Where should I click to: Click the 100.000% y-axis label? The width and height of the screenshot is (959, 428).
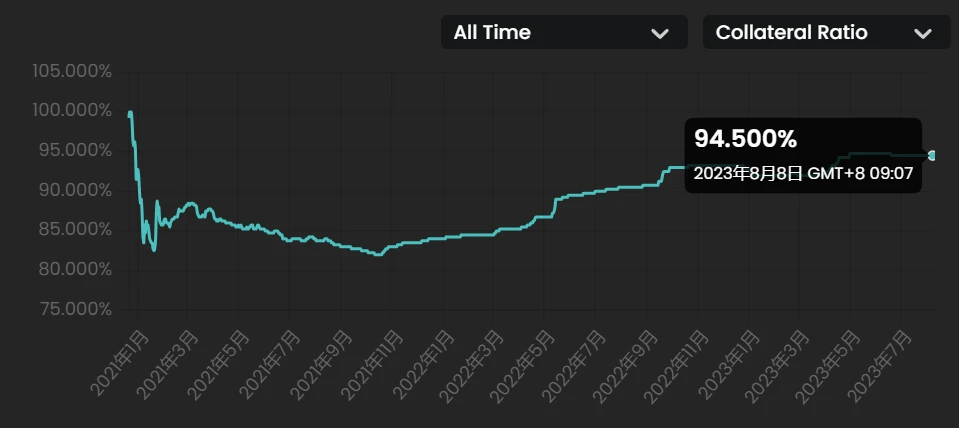pos(71,110)
